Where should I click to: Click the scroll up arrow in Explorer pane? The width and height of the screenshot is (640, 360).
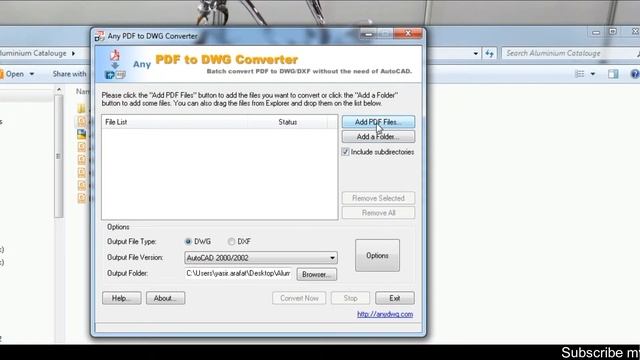[59, 89]
